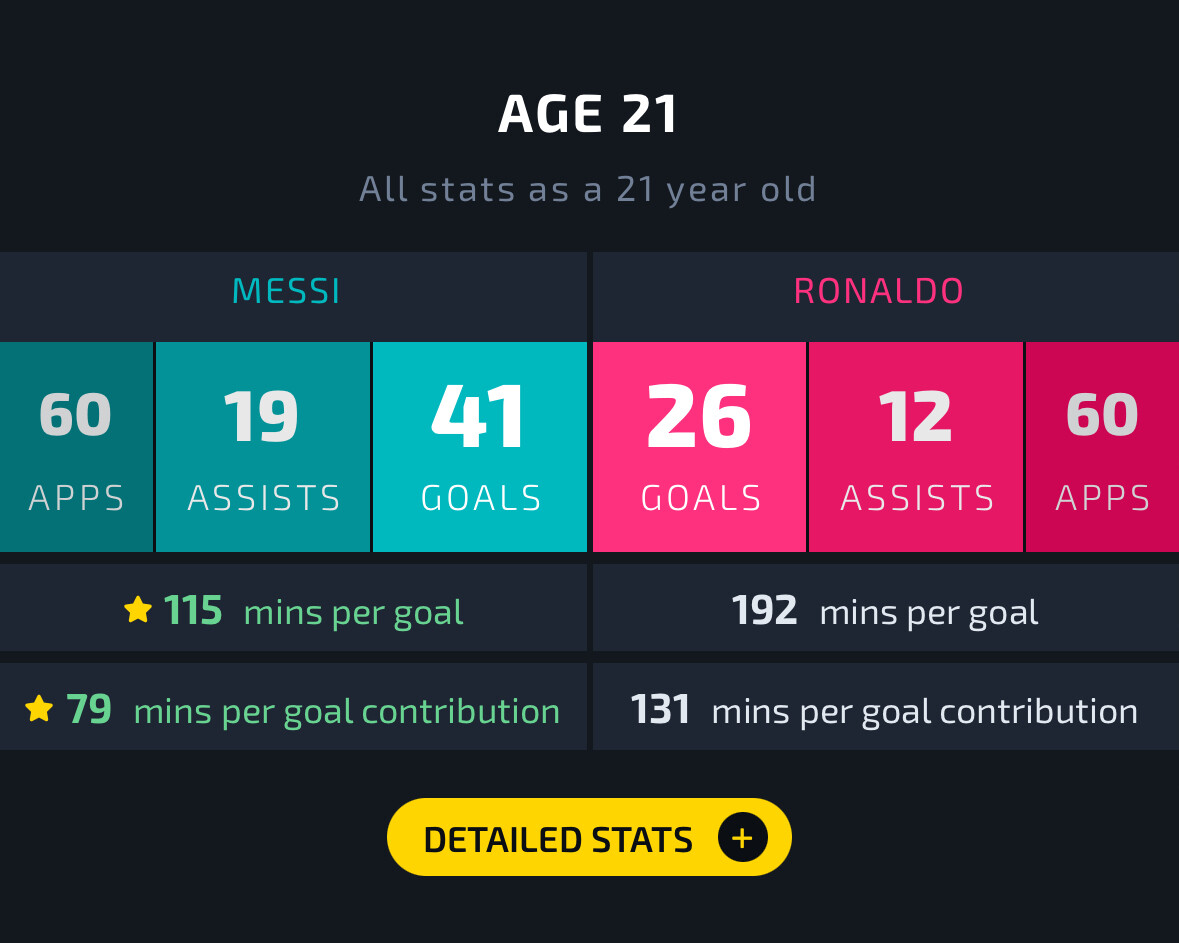The image size is (1179, 943).
Task: Select the Messi 60 apps tile
Action: (x=76, y=447)
